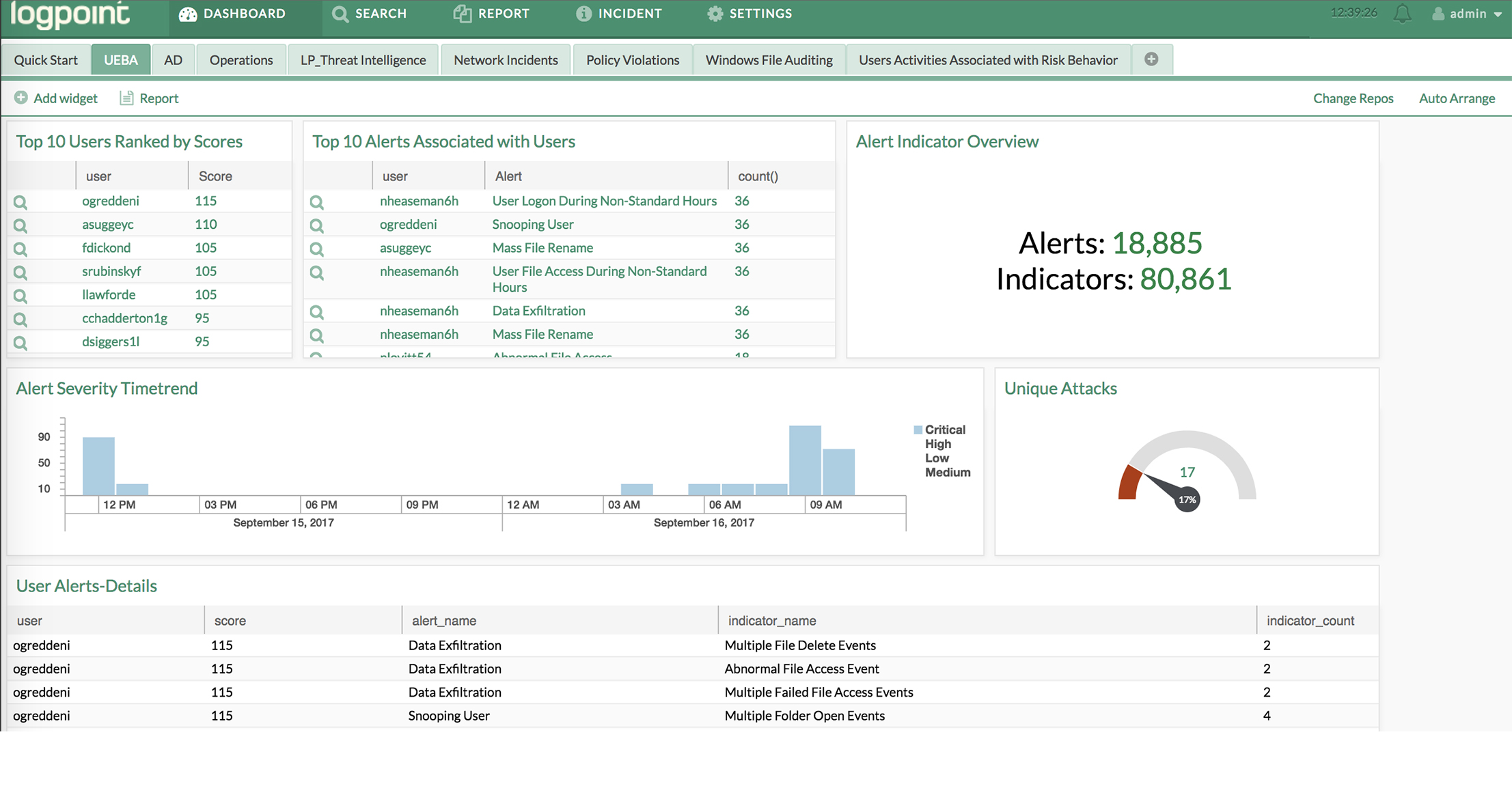Click magnifier icon for asuggeyc score row
The width and height of the screenshot is (1512, 797).
[20, 225]
